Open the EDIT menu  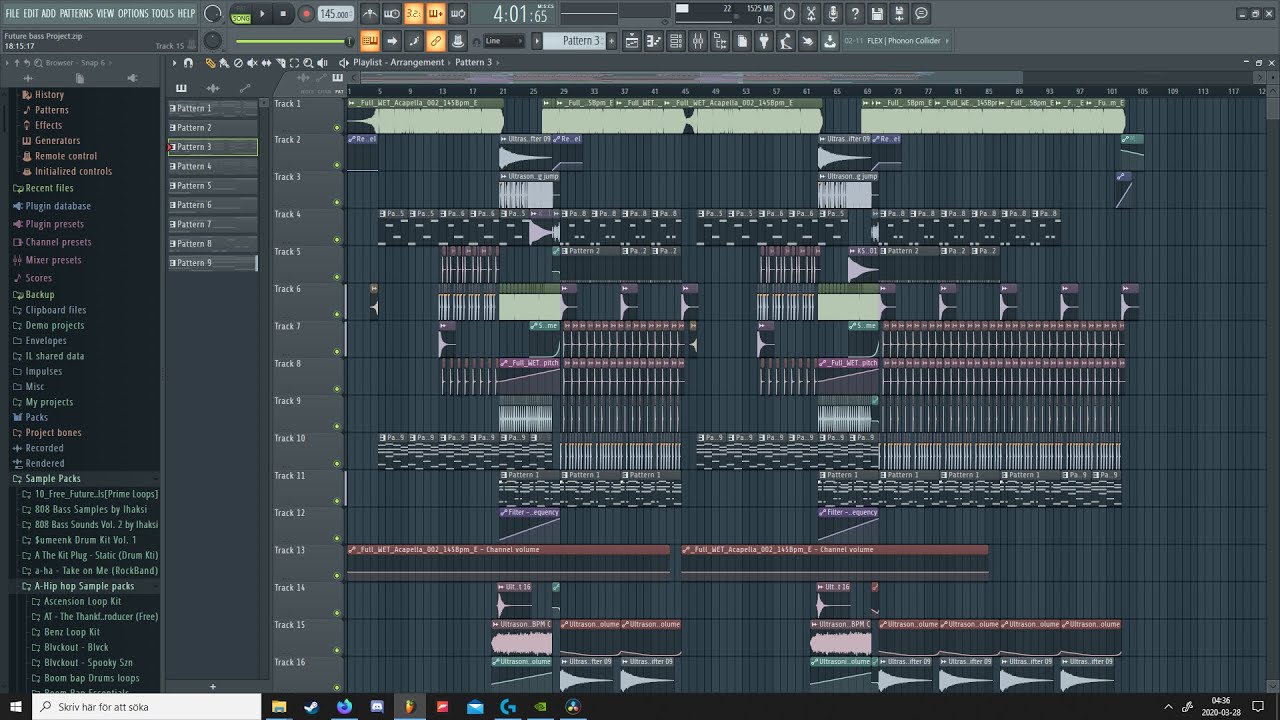point(31,13)
